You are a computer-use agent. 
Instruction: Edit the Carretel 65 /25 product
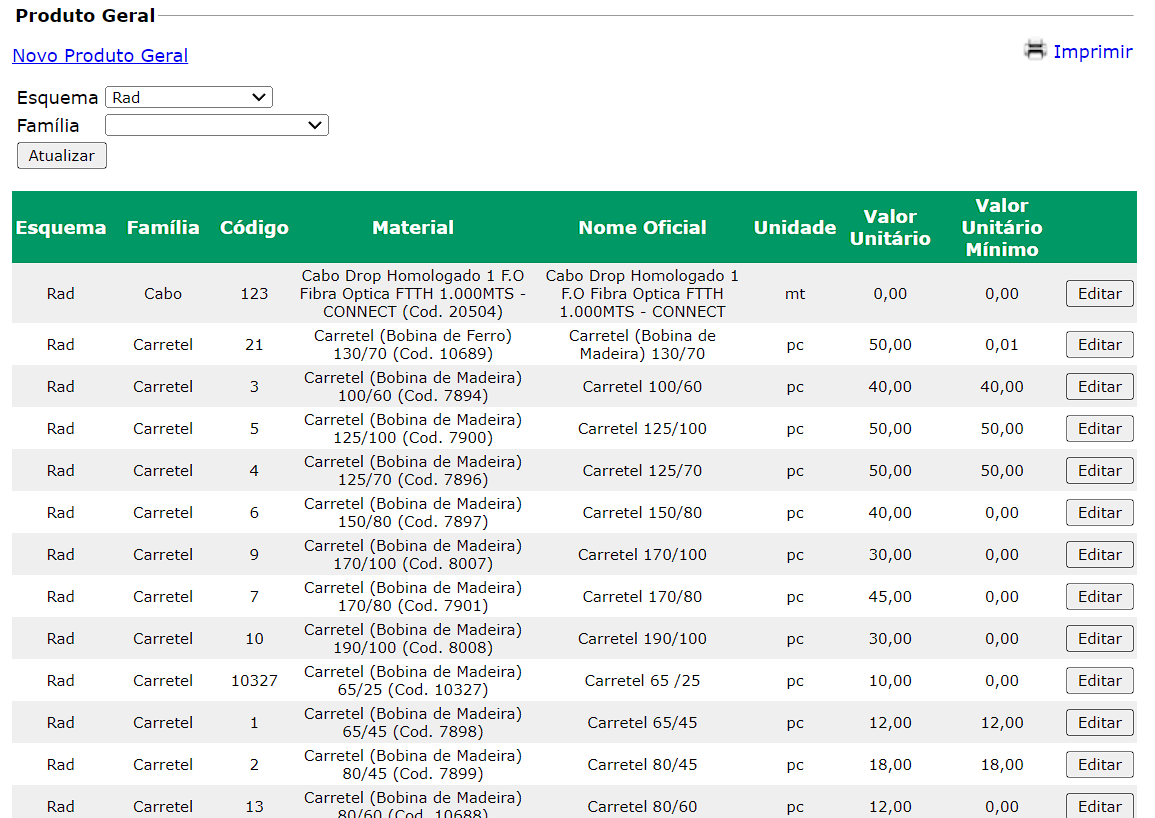pyautogui.click(x=1099, y=681)
